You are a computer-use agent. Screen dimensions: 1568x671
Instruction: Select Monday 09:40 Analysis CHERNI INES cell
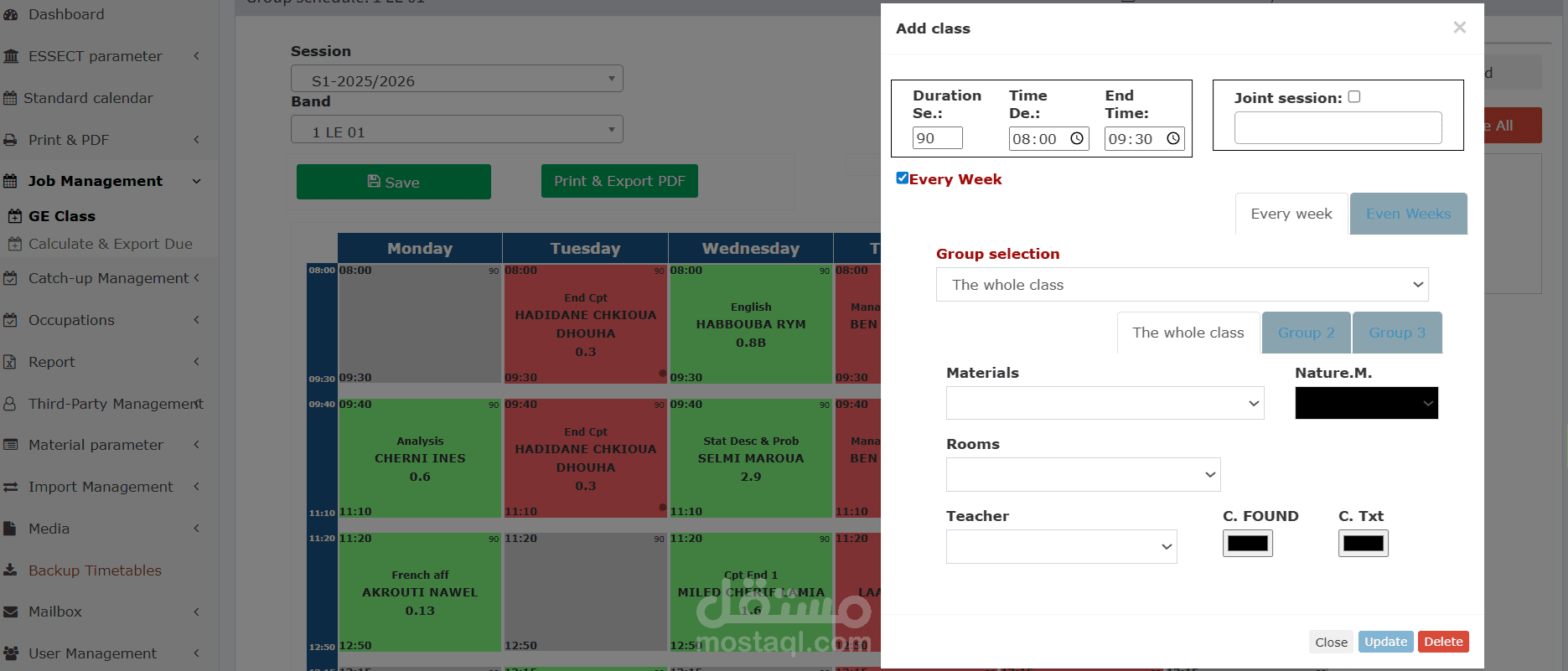pos(420,458)
